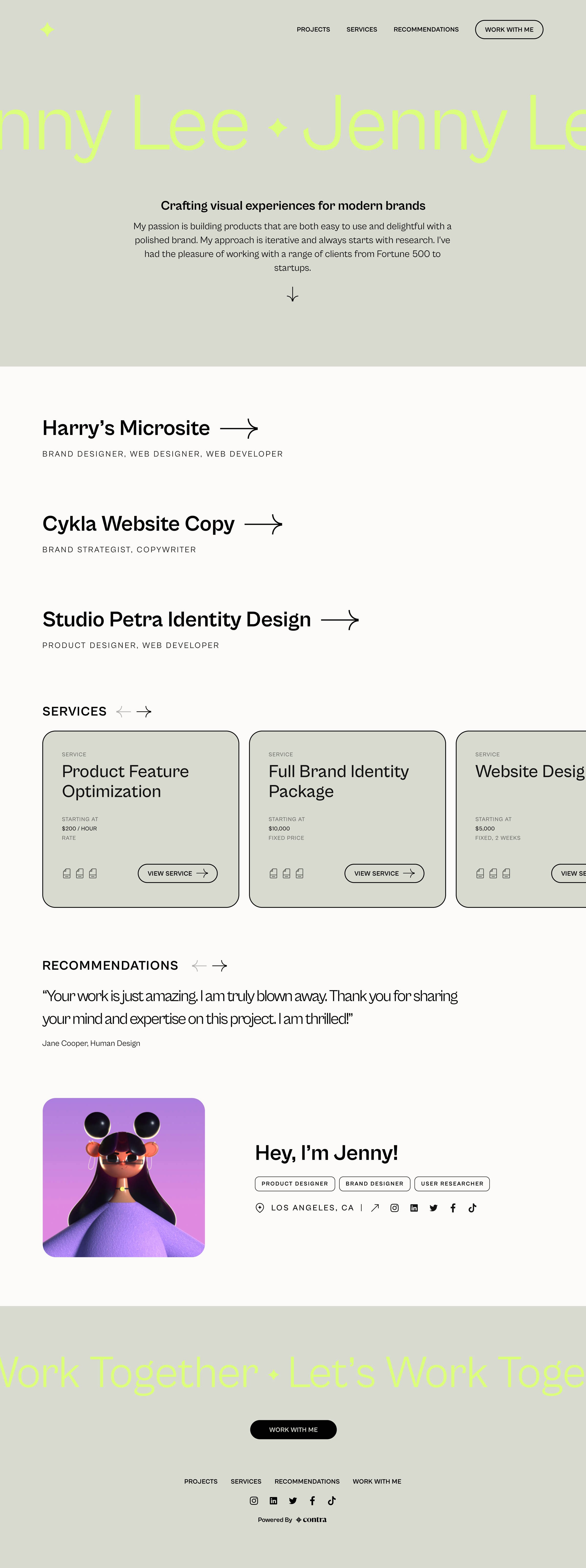
Task: Click the black Work With Me button
Action: coord(293,1429)
